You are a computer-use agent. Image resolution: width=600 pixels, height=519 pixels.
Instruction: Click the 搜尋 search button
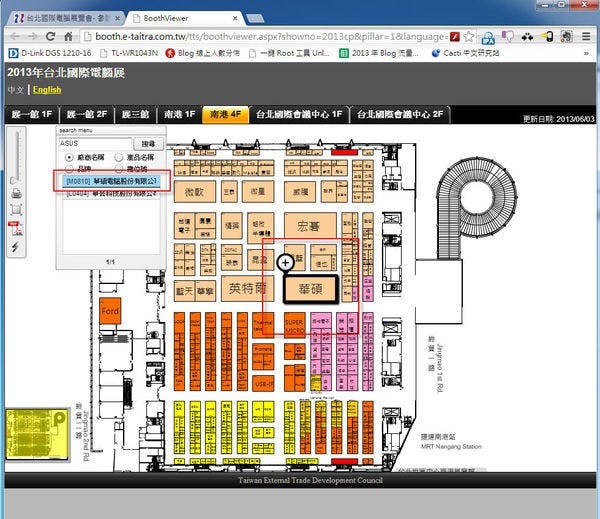[148, 144]
